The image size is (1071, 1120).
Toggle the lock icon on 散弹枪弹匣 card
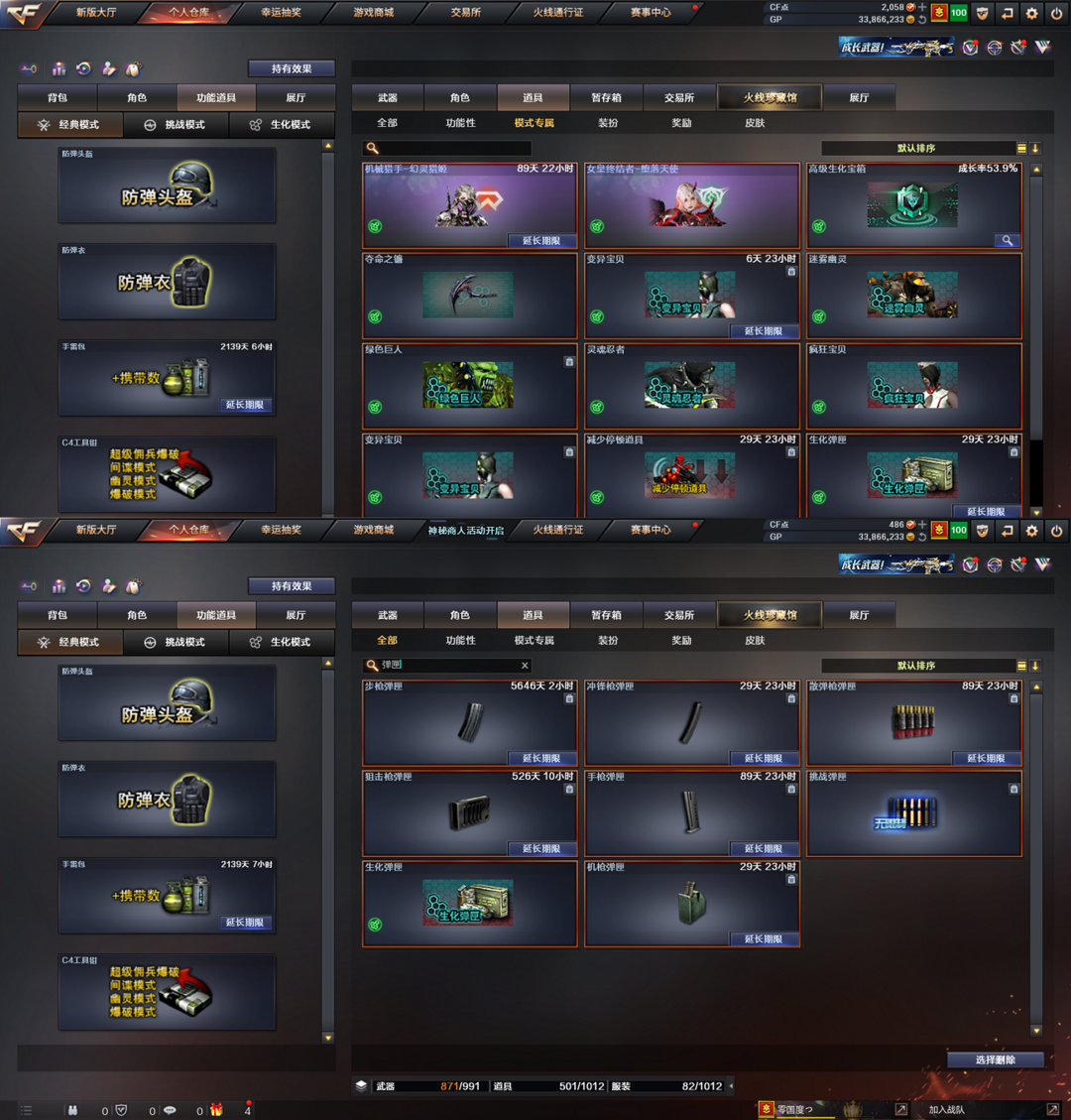tap(1013, 699)
